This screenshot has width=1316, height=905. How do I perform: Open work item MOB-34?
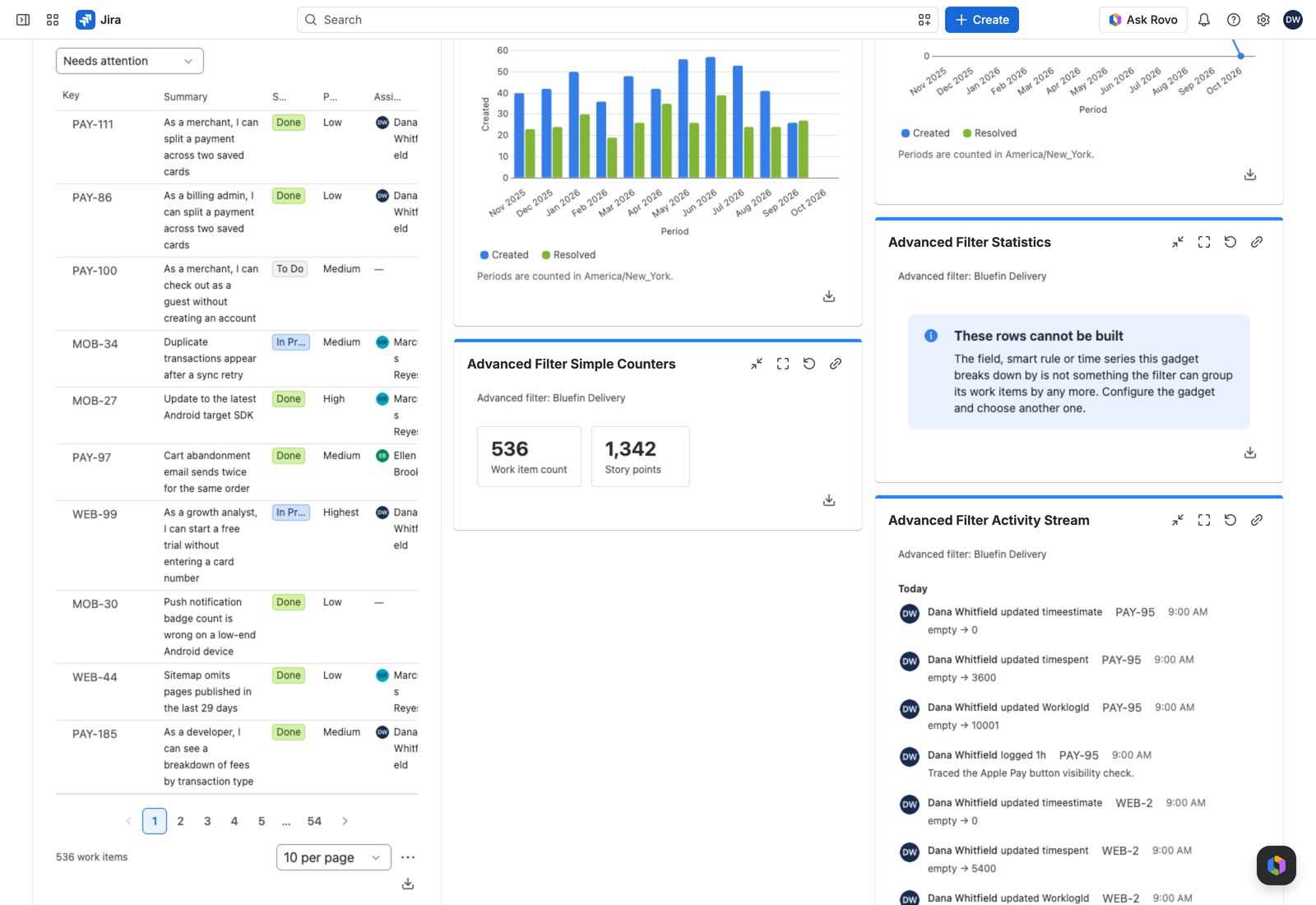[95, 344]
